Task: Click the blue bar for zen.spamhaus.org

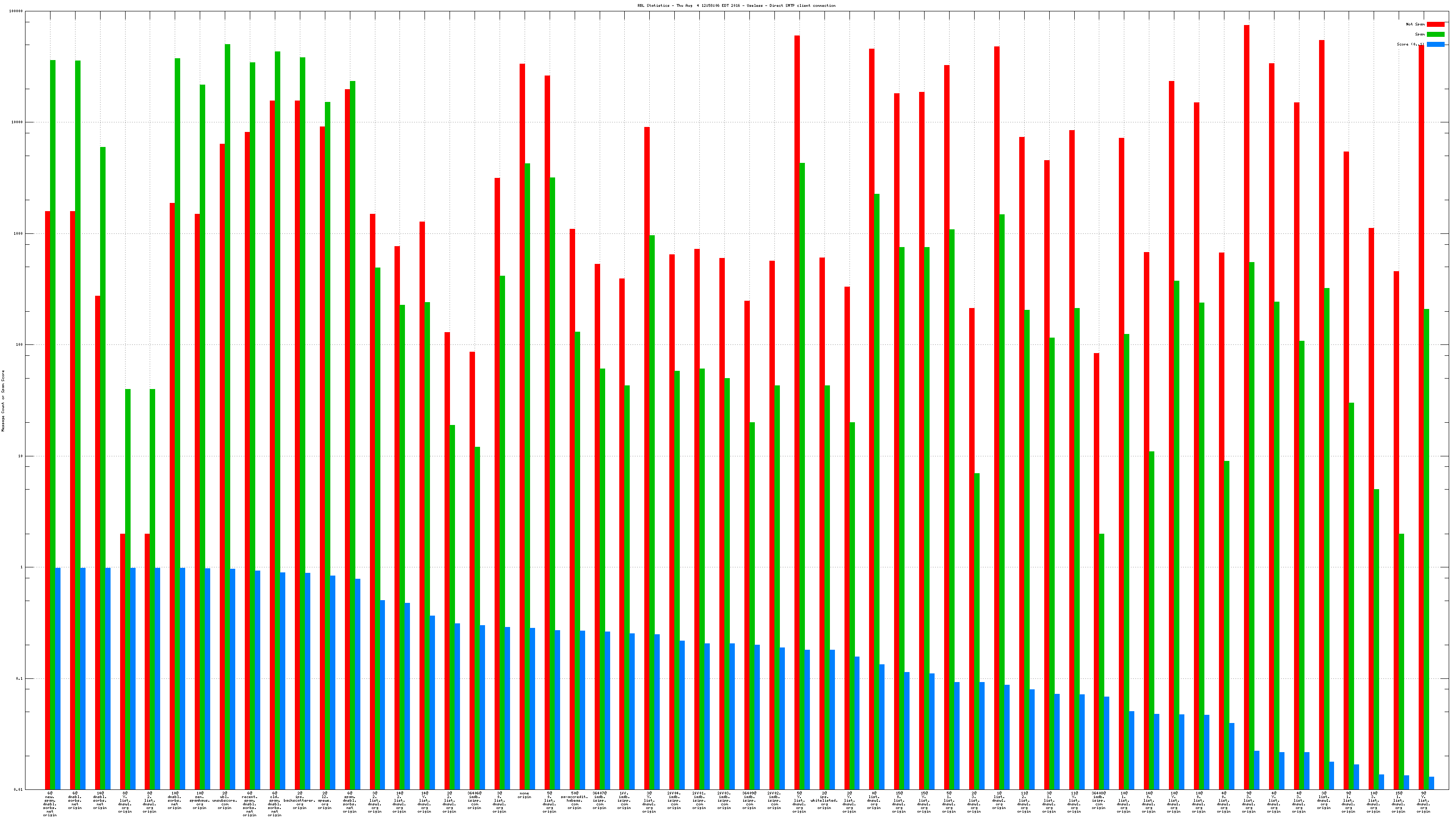Action: pos(207,678)
